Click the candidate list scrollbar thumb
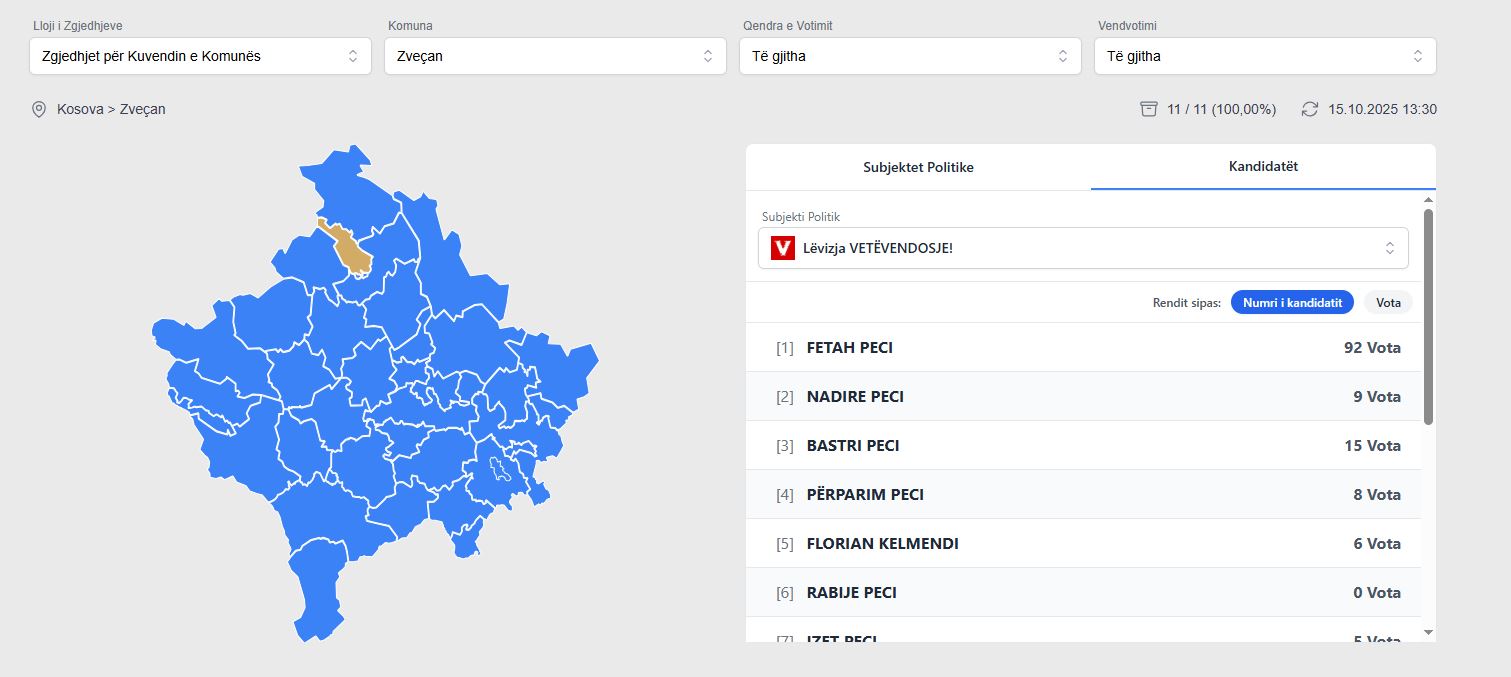Image resolution: width=1511 pixels, height=677 pixels. click(x=1428, y=316)
